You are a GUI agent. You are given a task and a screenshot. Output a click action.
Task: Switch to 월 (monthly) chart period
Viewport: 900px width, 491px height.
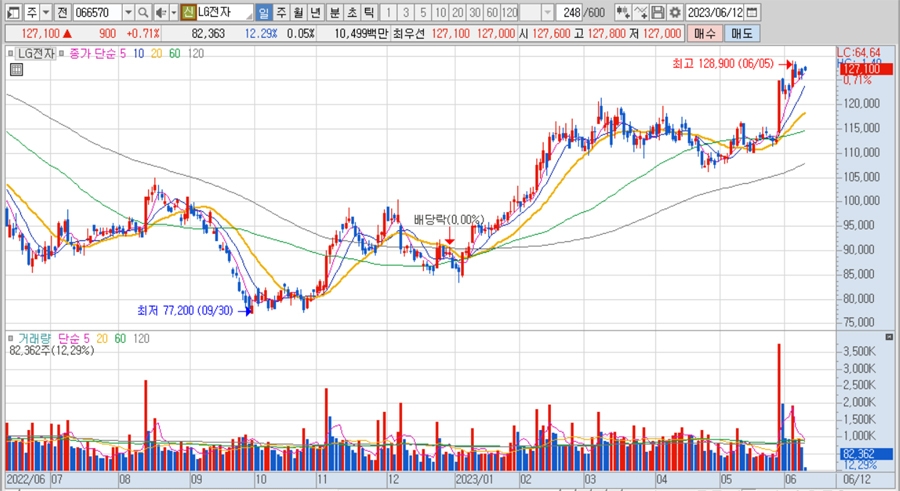[299, 13]
